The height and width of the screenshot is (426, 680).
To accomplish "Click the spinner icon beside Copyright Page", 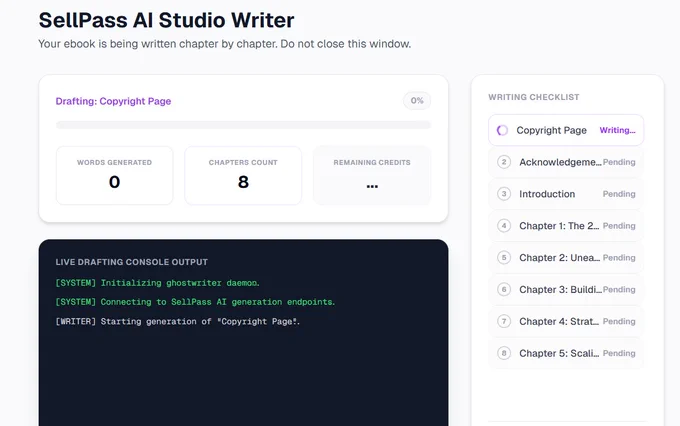I will click(x=502, y=130).
